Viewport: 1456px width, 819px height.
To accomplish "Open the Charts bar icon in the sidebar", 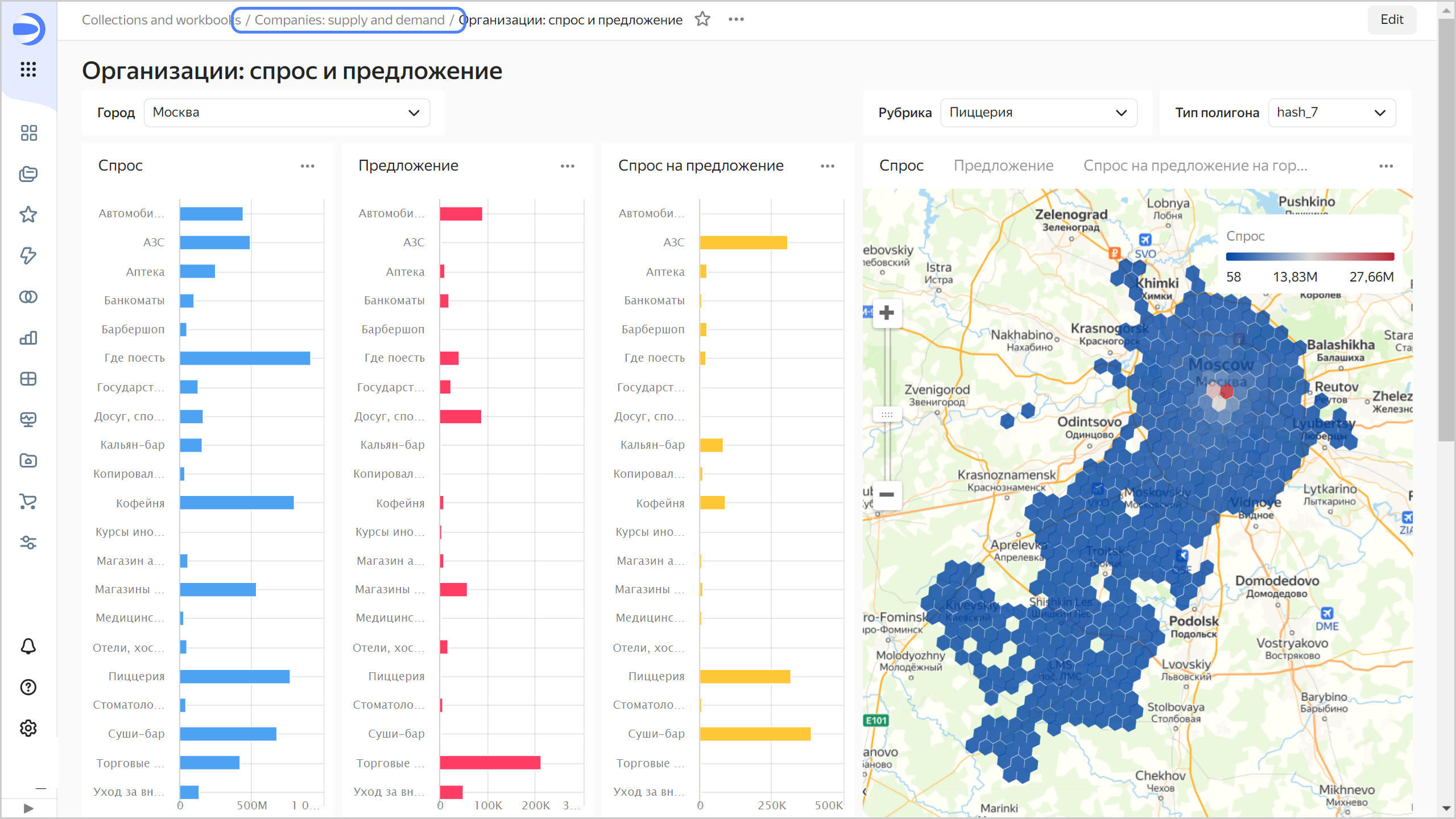I will pyautogui.click(x=28, y=338).
